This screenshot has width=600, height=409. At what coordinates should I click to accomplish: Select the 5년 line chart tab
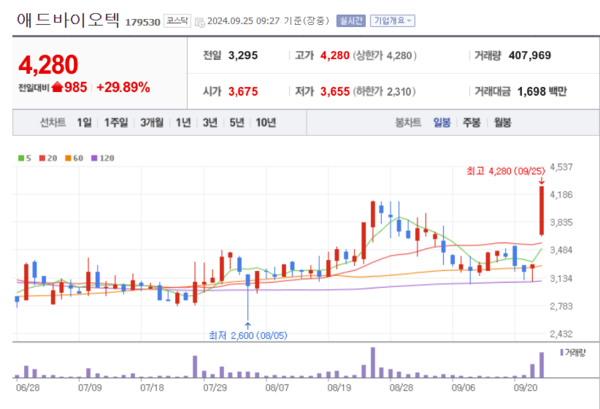(237, 122)
